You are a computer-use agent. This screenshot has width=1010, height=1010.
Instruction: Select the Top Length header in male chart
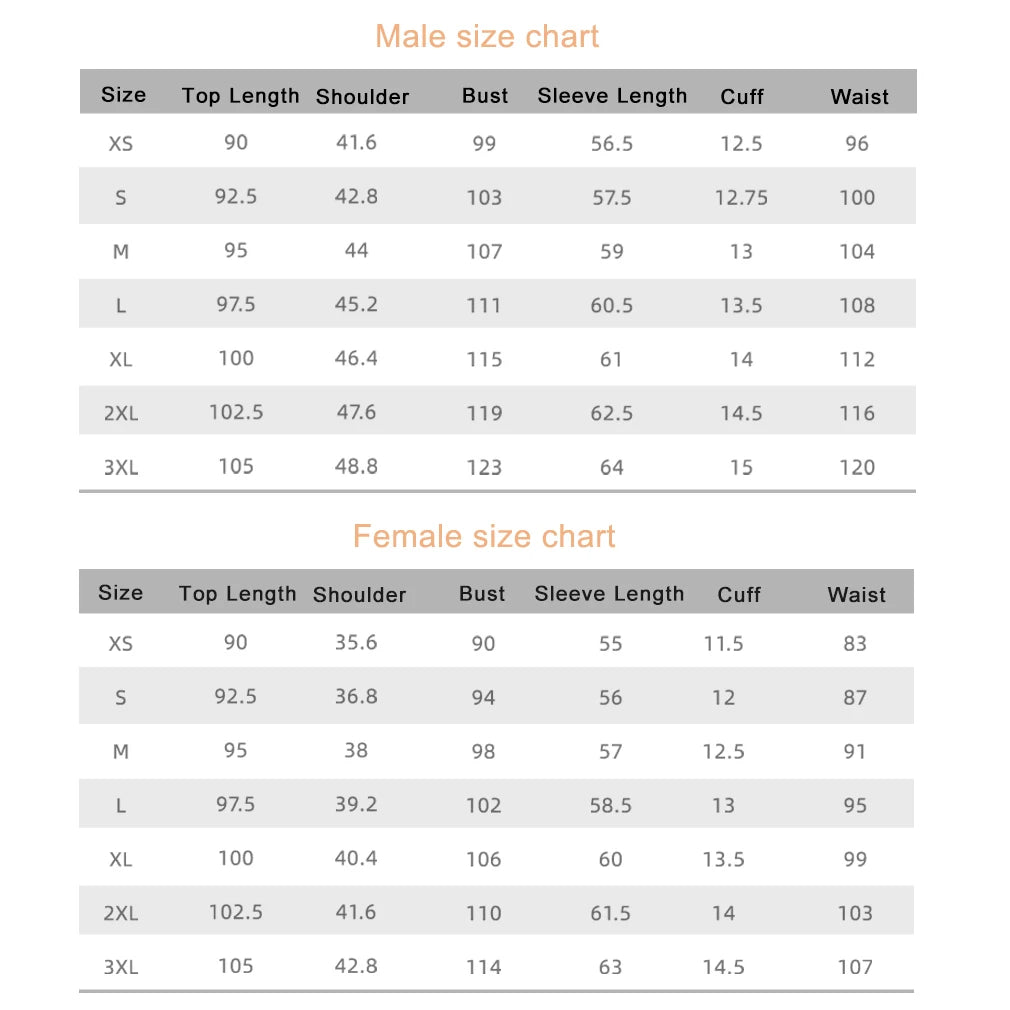click(x=240, y=95)
